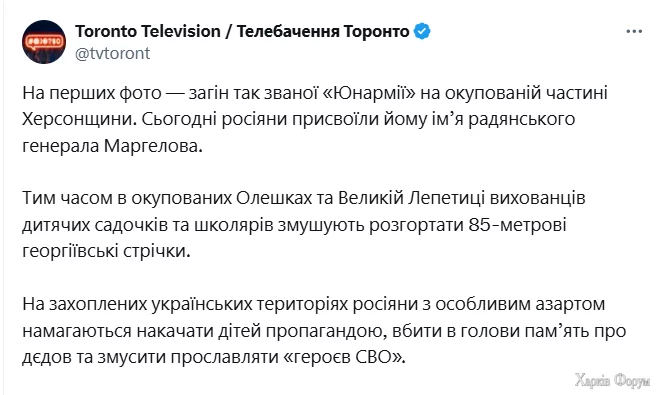660x395 pixels.
Task: Click the paragraph starting "На перших фото"
Action: point(315,120)
